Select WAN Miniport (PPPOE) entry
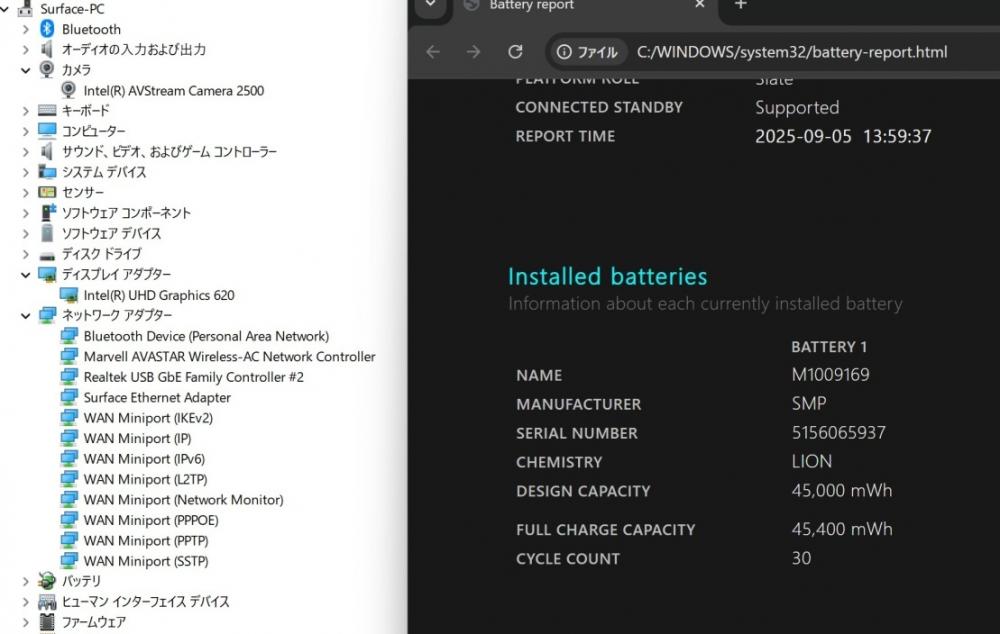1000x634 pixels. (x=150, y=520)
